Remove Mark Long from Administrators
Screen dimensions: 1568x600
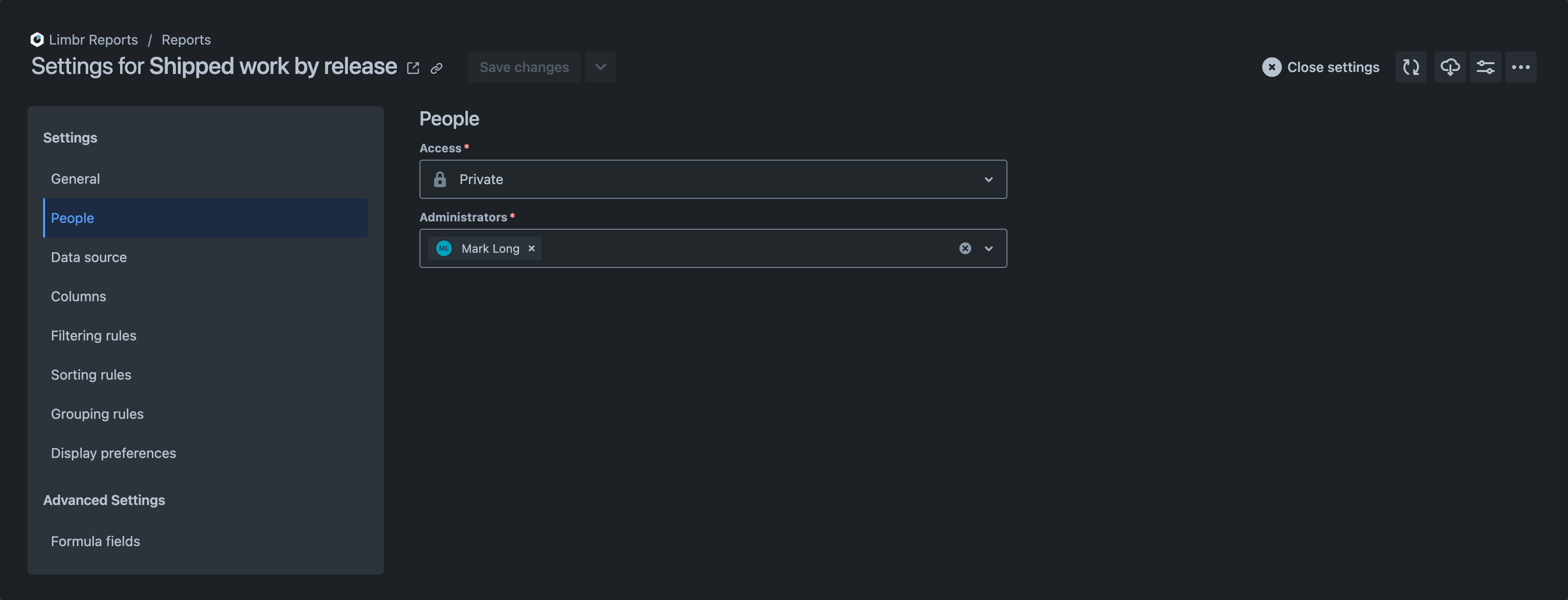point(531,248)
